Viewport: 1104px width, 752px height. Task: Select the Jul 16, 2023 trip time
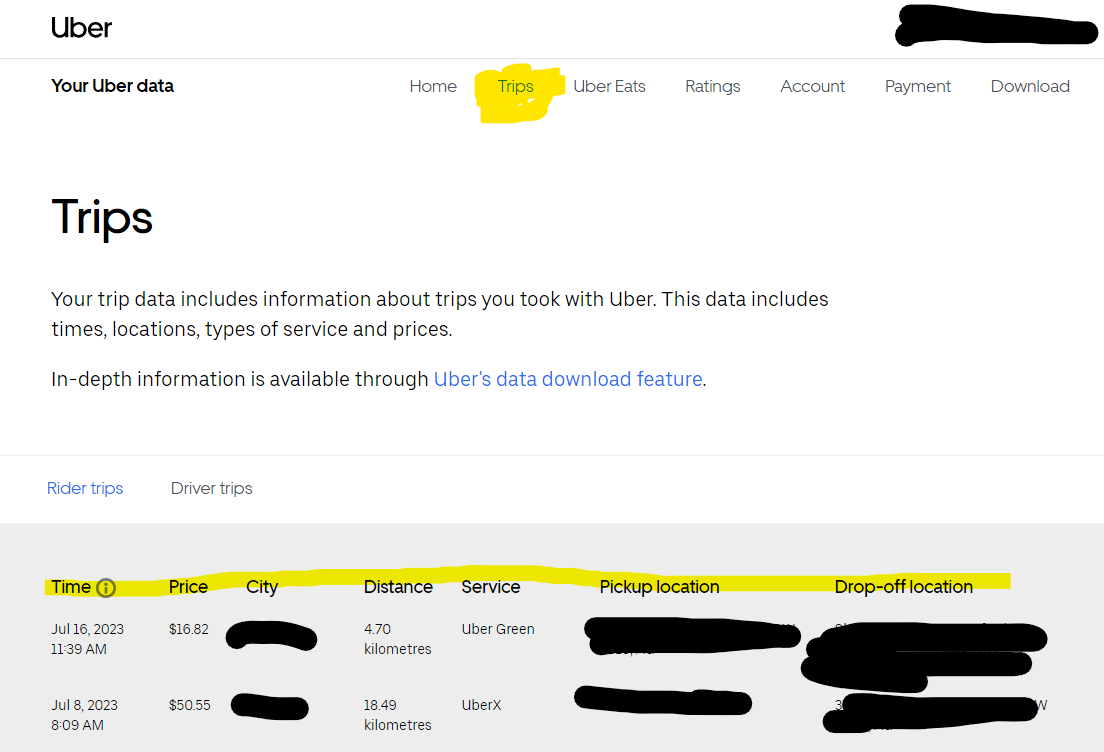point(87,639)
